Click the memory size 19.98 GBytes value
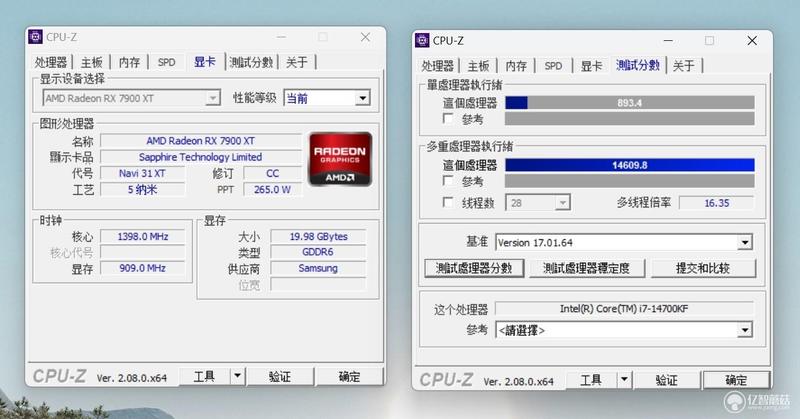This screenshot has width=800, height=419. pos(318,236)
